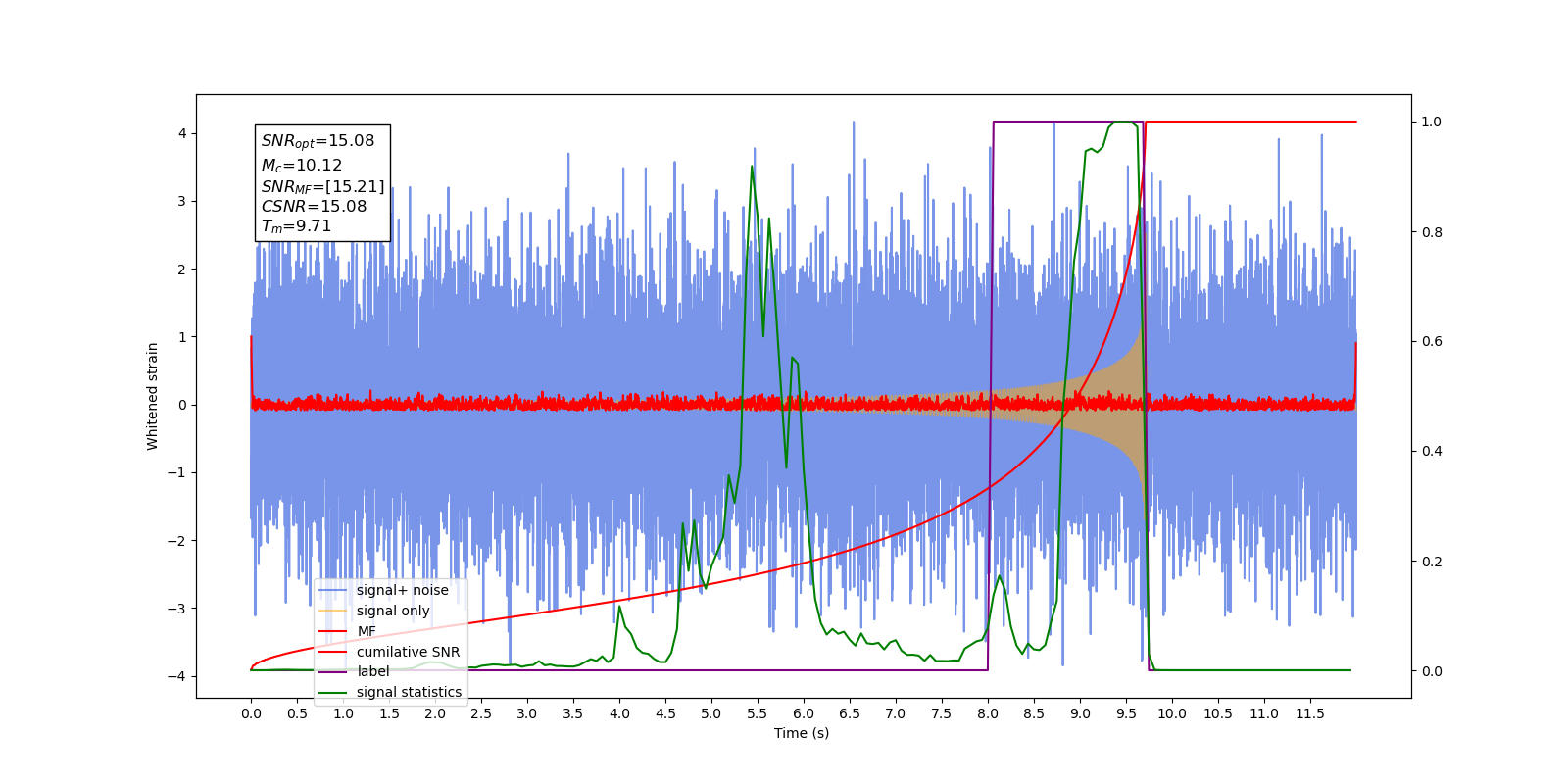Viewport: 1568px width, 784px height.
Task: Click the 5.0 tick on the time axis
Action: point(711,713)
